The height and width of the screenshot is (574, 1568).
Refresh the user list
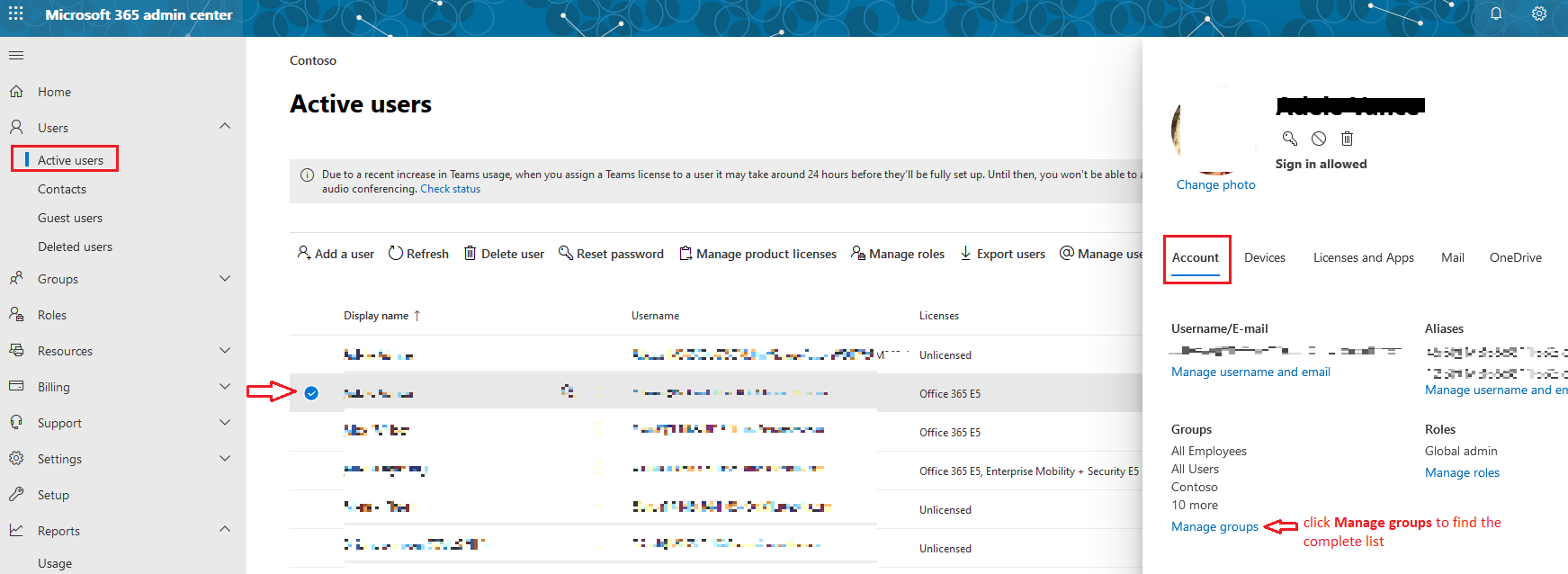pos(418,254)
